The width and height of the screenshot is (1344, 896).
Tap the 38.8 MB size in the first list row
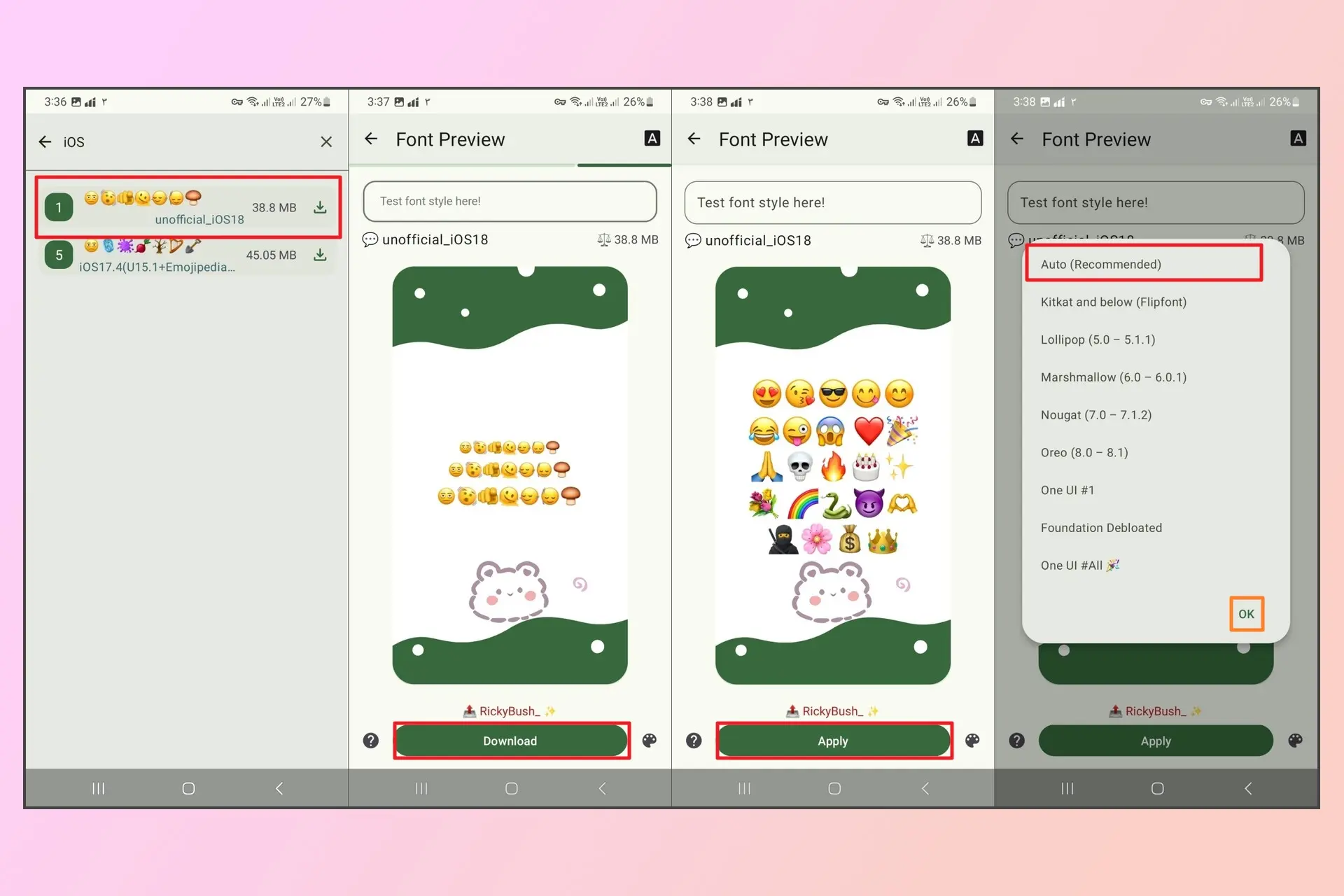coord(274,208)
